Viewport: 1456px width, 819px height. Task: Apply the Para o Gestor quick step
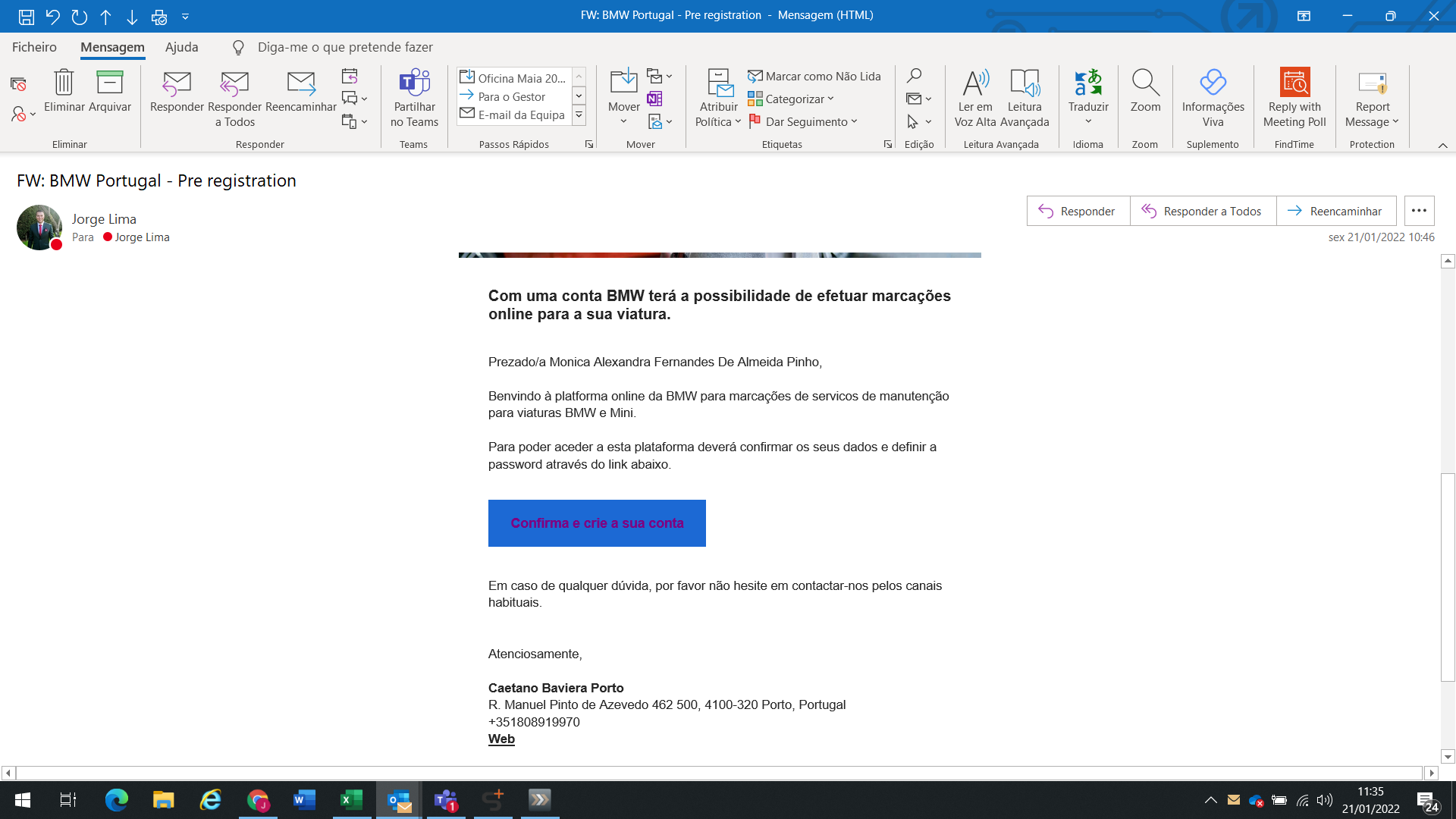(x=513, y=96)
